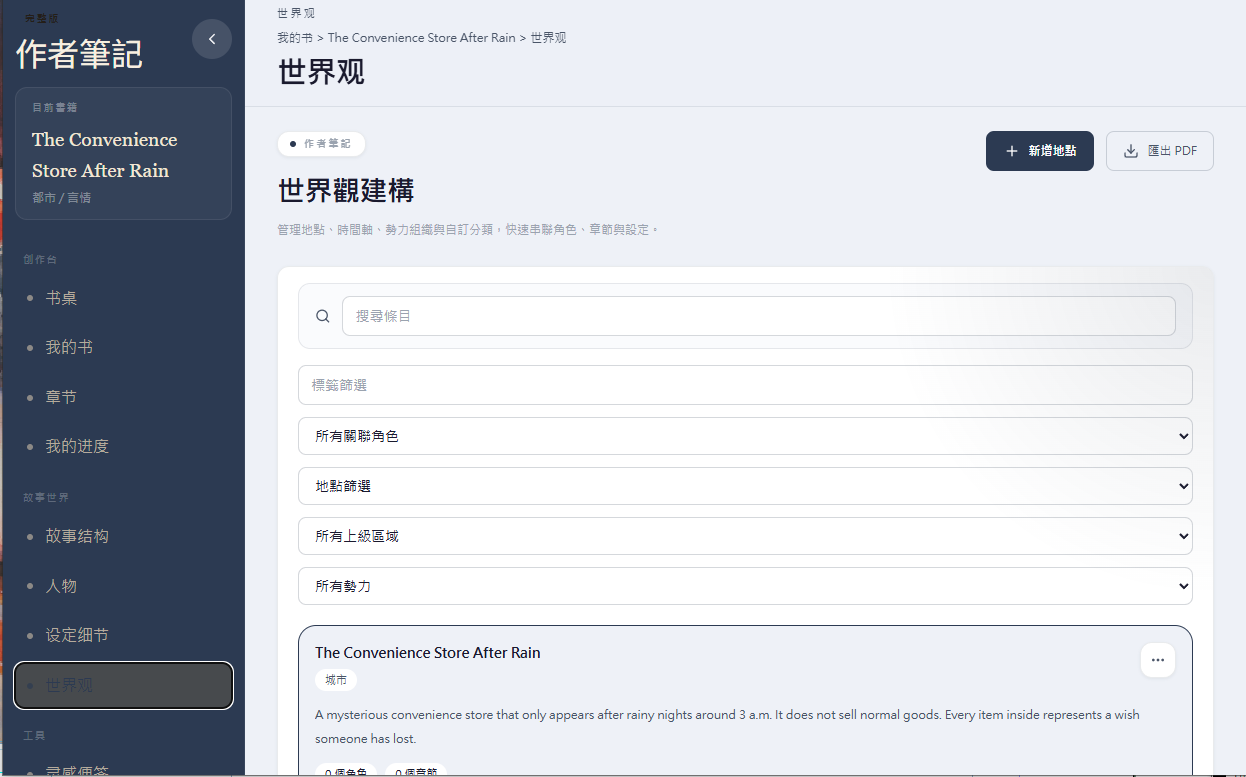
Task: Focus the 標籤篩選 input field
Action: [745, 385]
